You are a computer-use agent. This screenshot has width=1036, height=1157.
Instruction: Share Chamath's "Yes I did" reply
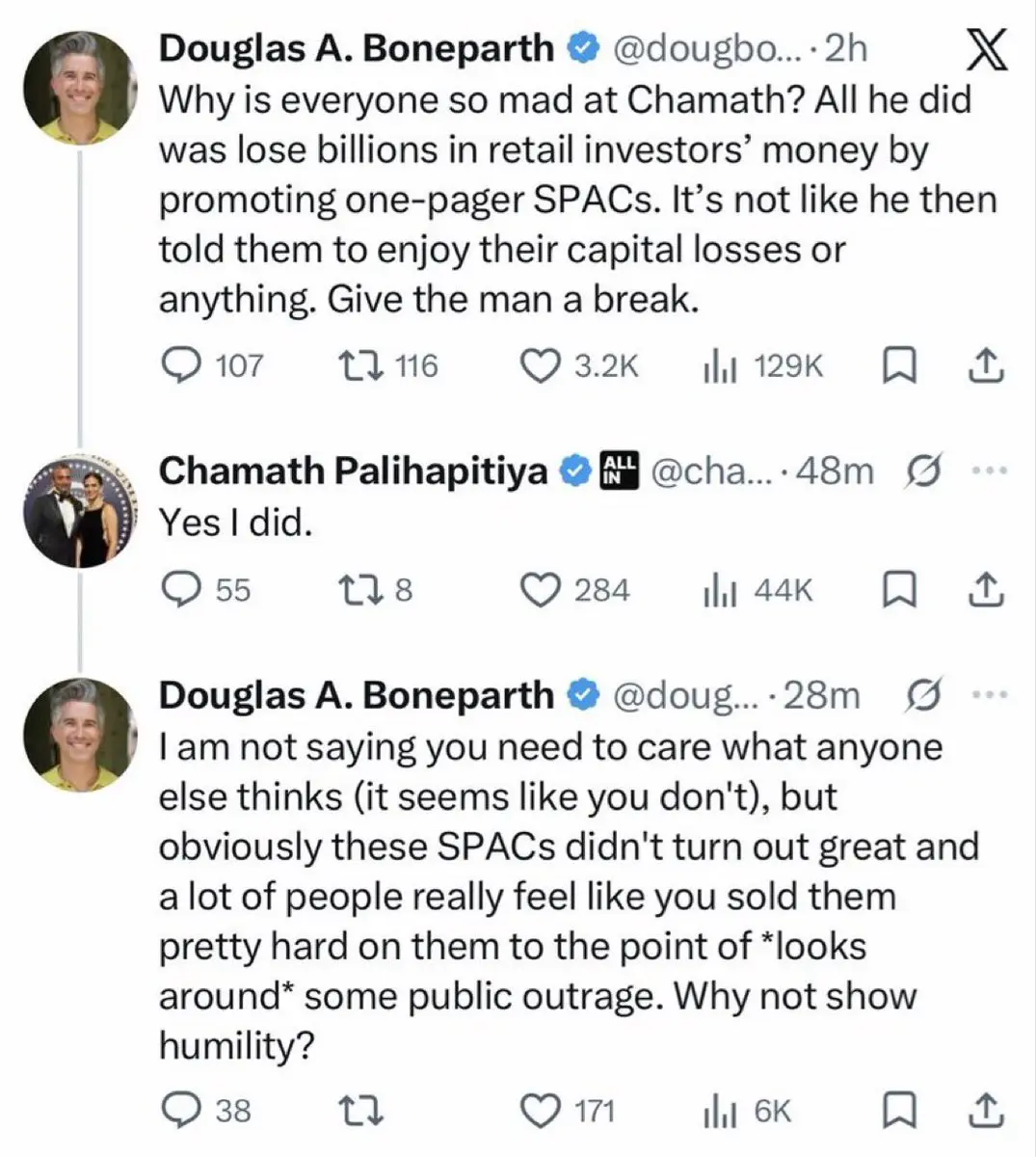986,590
